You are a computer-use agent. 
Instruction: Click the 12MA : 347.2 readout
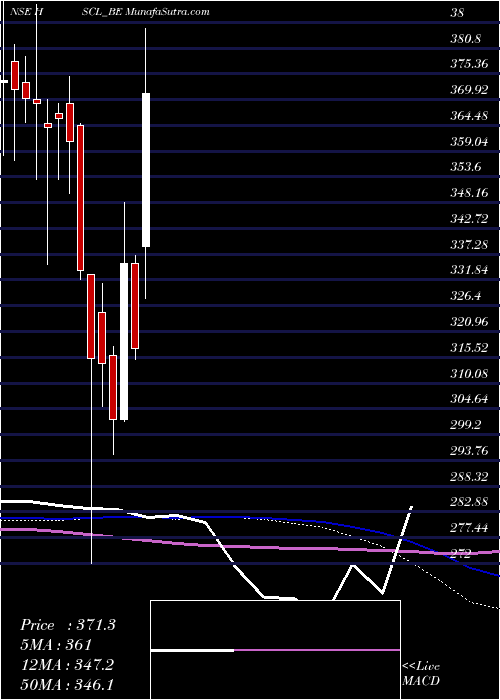pos(67,665)
